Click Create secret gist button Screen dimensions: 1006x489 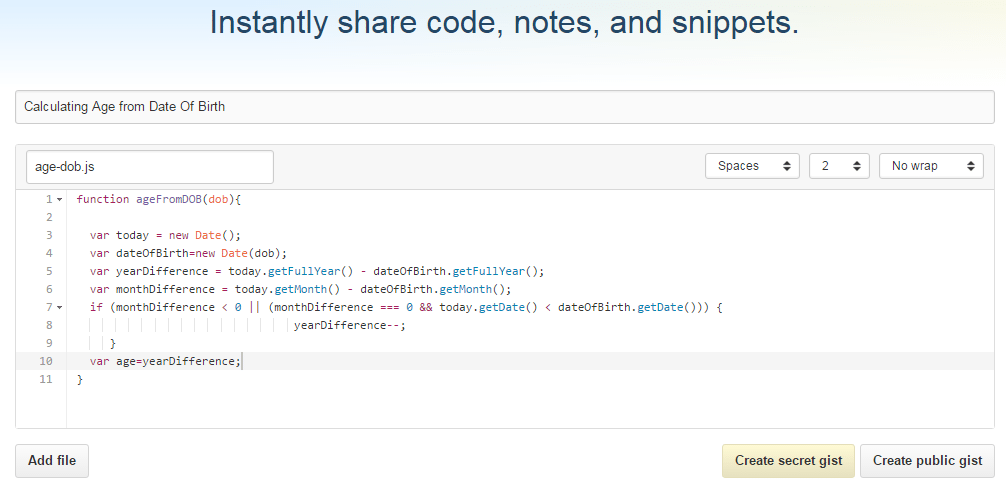788,461
